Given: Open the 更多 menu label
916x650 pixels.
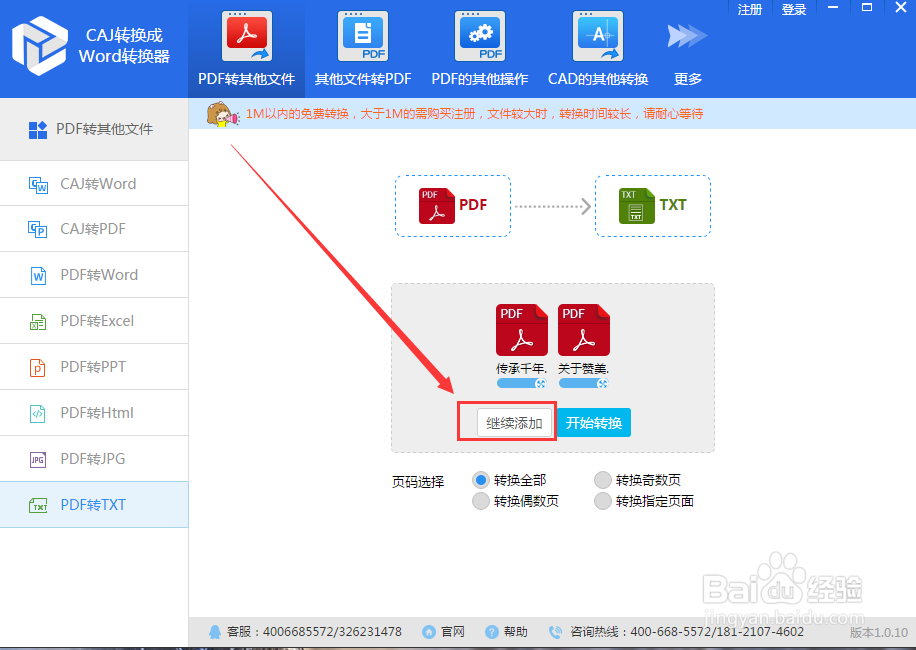Looking at the screenshot, I should pos(688,79).
